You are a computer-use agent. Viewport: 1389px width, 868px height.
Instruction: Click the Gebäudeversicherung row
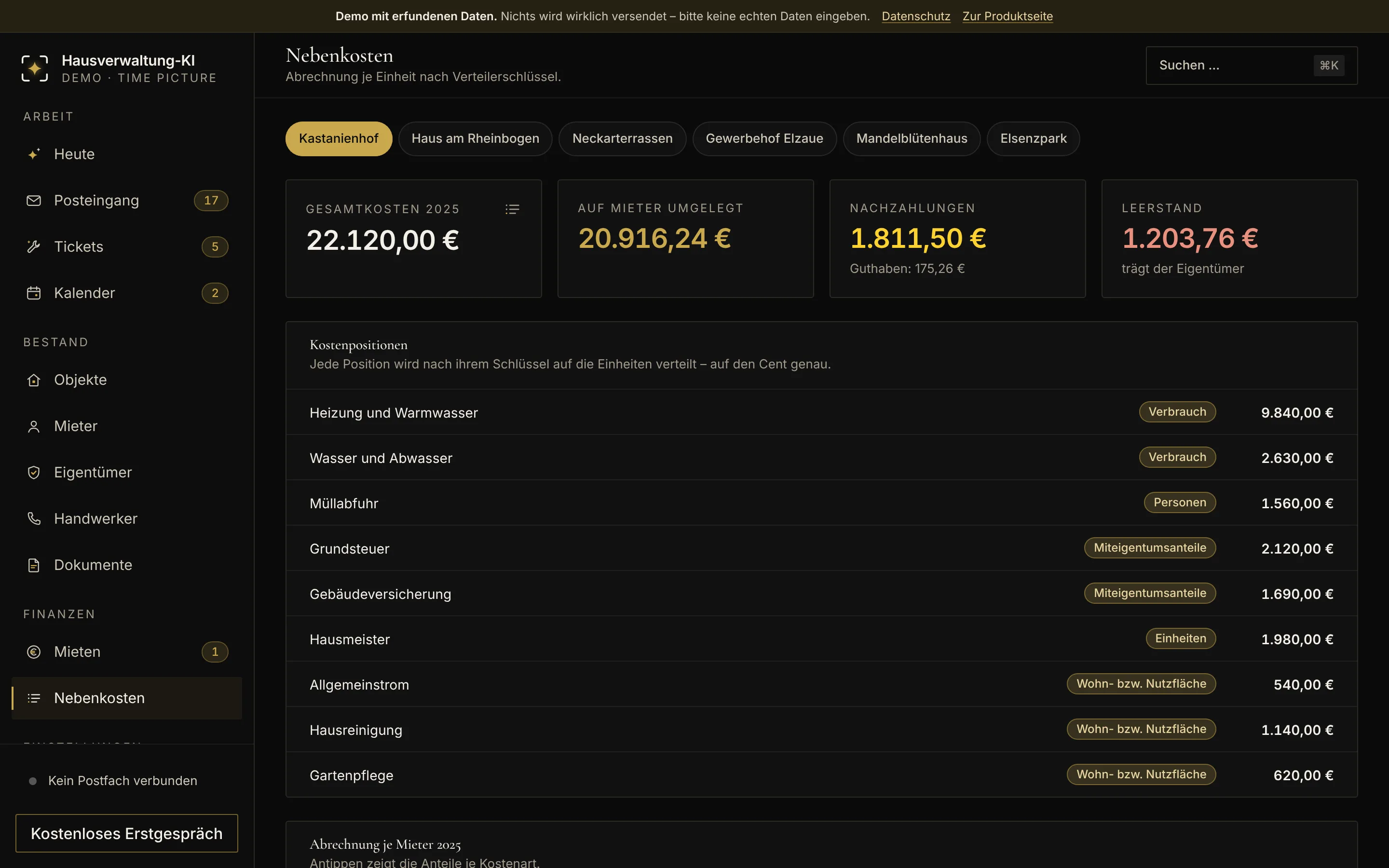(x=821, y=594)
